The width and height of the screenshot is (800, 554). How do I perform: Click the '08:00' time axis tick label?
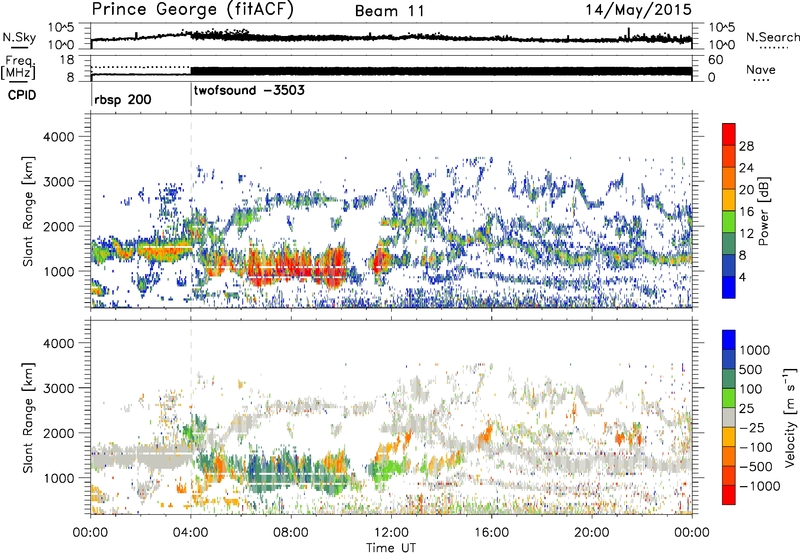291,533
